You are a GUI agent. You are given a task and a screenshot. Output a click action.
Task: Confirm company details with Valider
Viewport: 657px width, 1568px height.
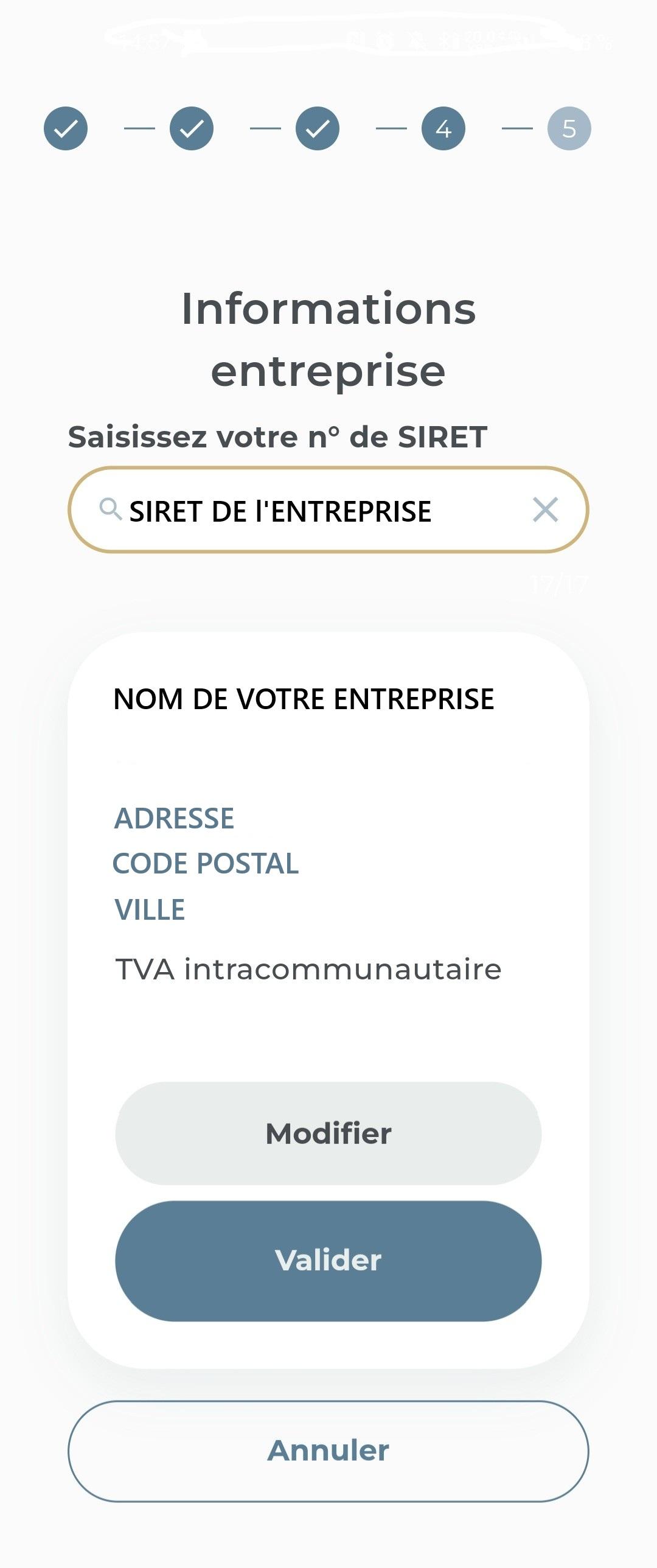[328, 1261]
